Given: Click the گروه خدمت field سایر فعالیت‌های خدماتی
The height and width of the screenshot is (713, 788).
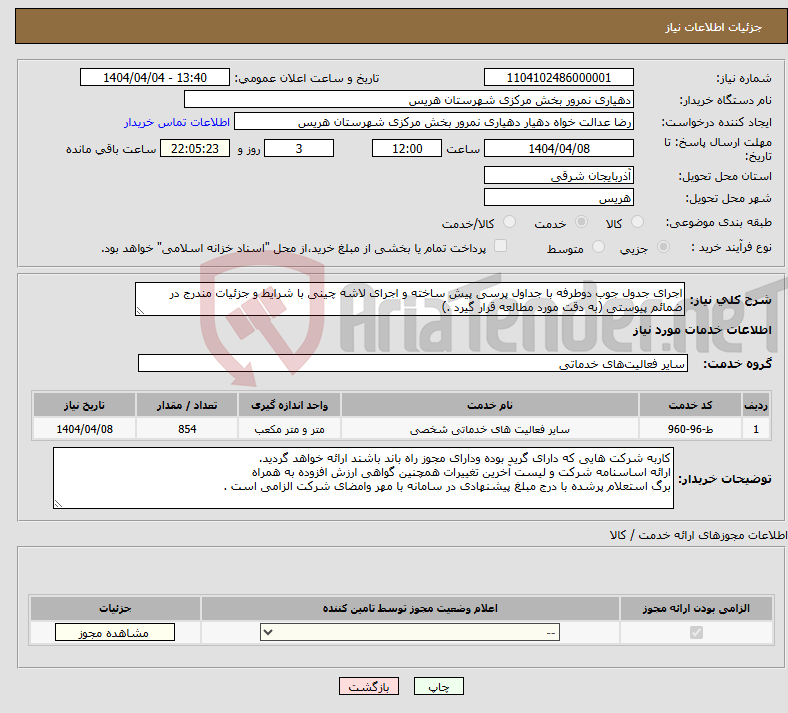Looking at the screenshot, I should click(x=413, y=363).
